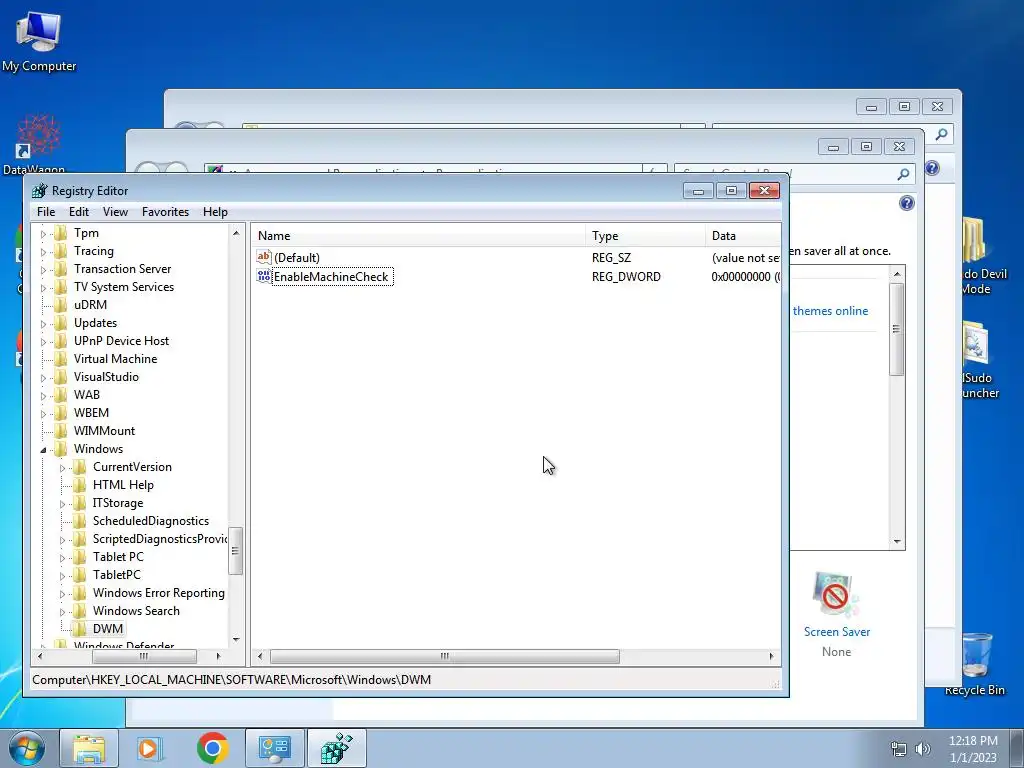
Task: Select the Windows Error Reporting key
Action: pos(159,592)
